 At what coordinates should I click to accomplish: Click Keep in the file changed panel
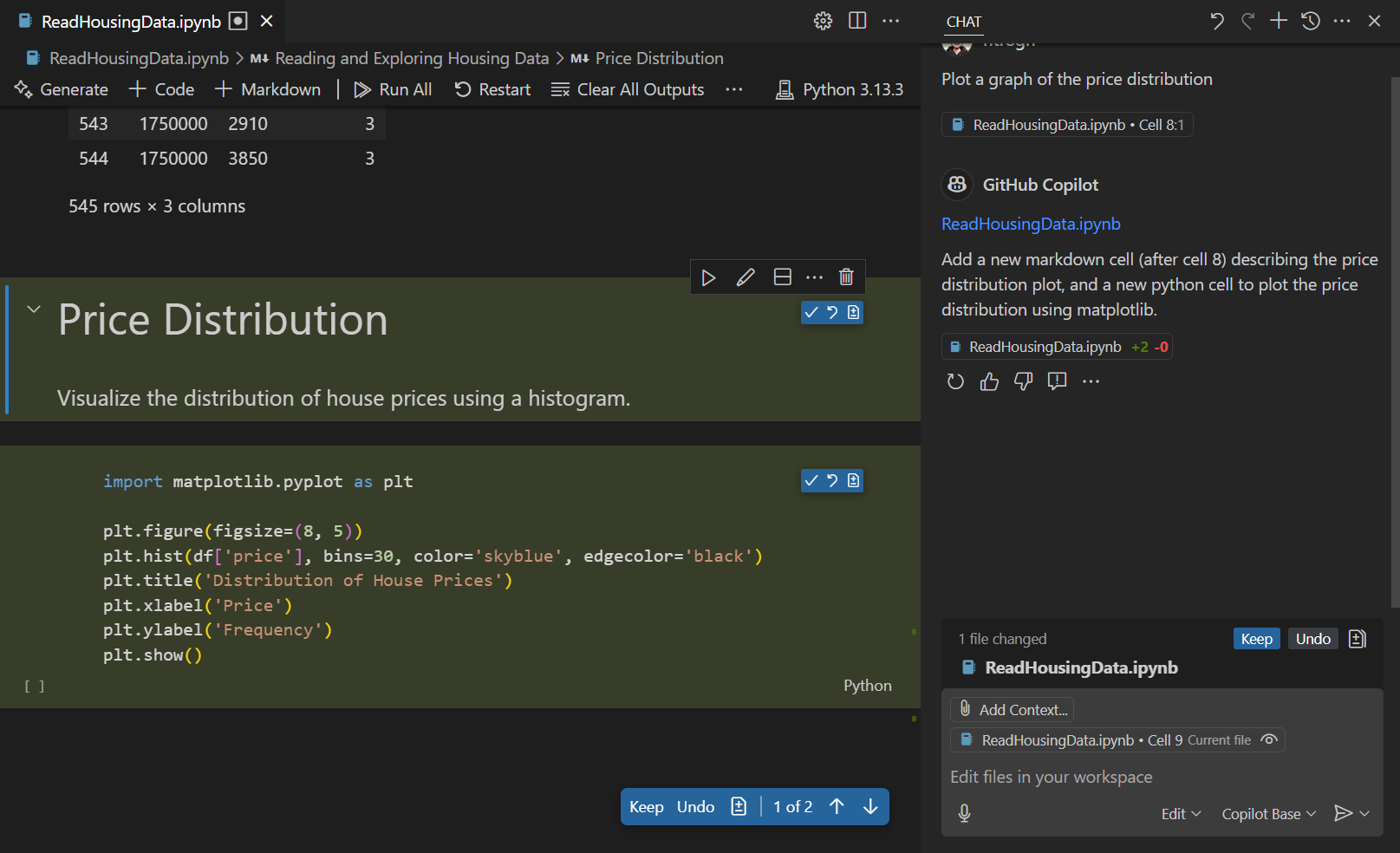tap(1256, 639)
